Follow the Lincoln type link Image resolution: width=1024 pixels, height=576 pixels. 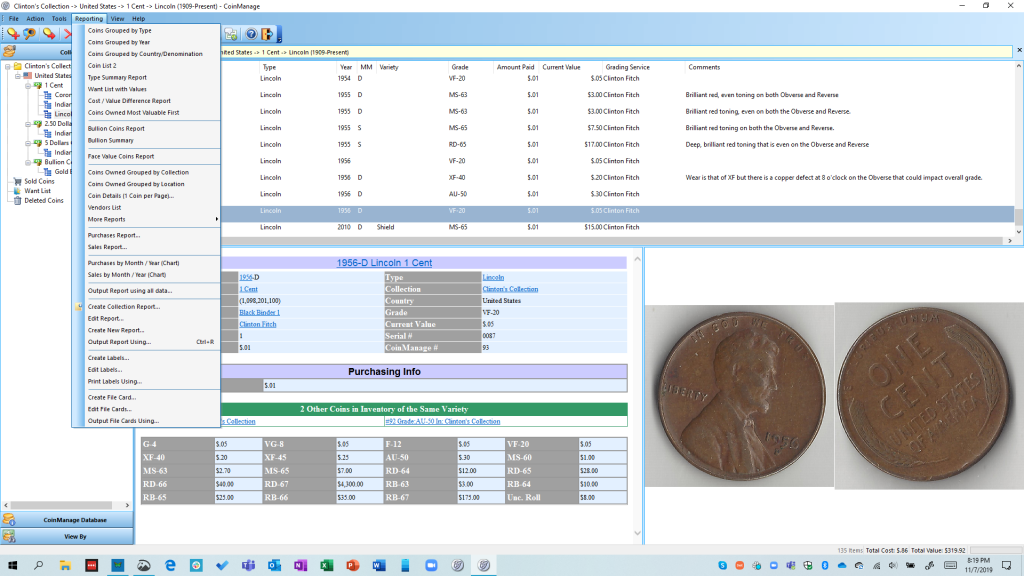493,278
